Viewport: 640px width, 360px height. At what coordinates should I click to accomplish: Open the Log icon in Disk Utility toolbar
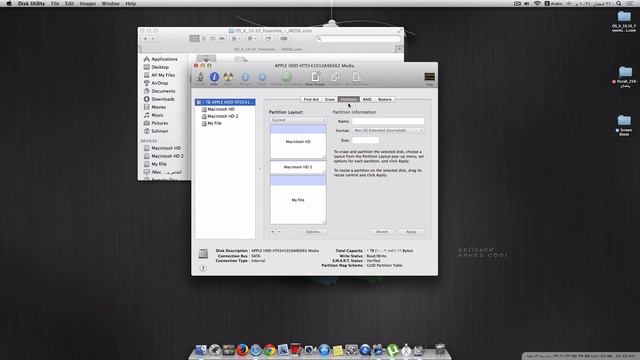click(x=429, y=77)
